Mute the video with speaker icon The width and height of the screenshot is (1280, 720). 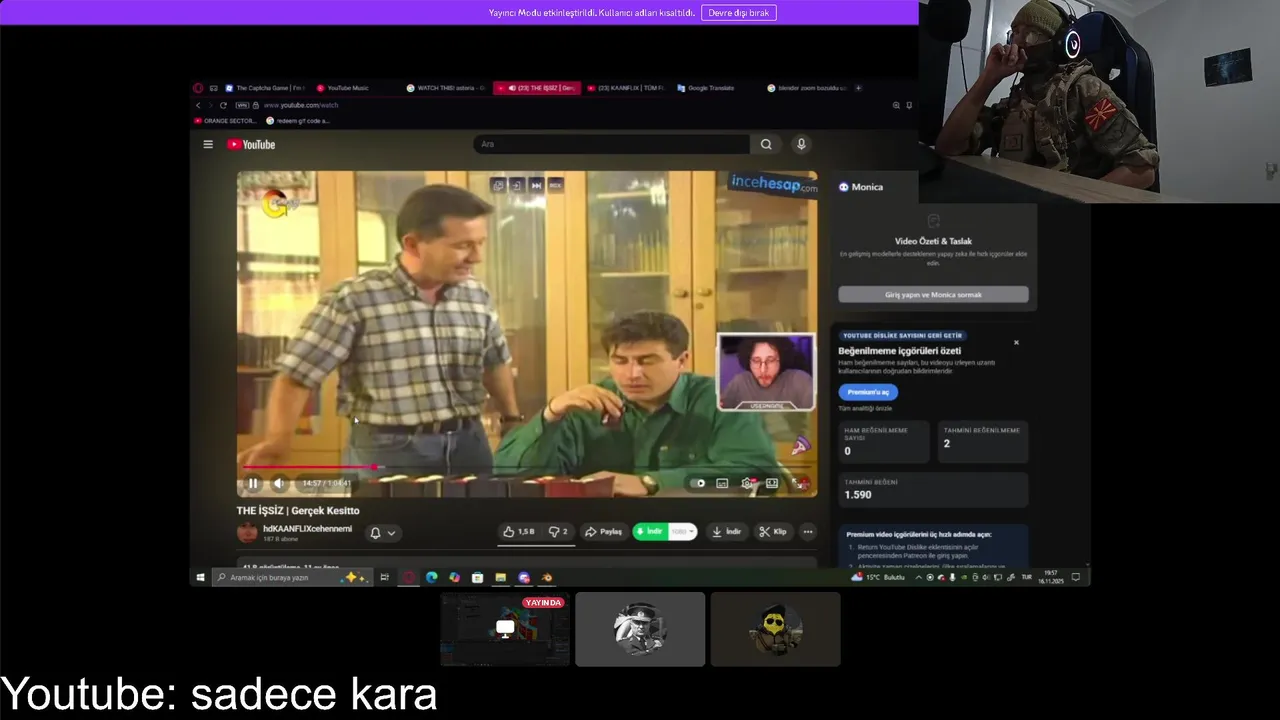tap(279, 483)
